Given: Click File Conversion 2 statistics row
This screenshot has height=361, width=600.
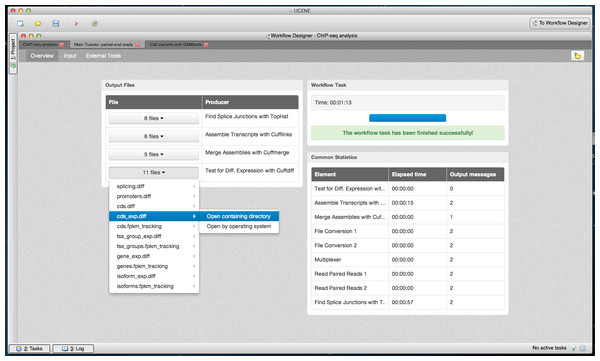Looking at the screenshot, I should click(x=408, y=245).
